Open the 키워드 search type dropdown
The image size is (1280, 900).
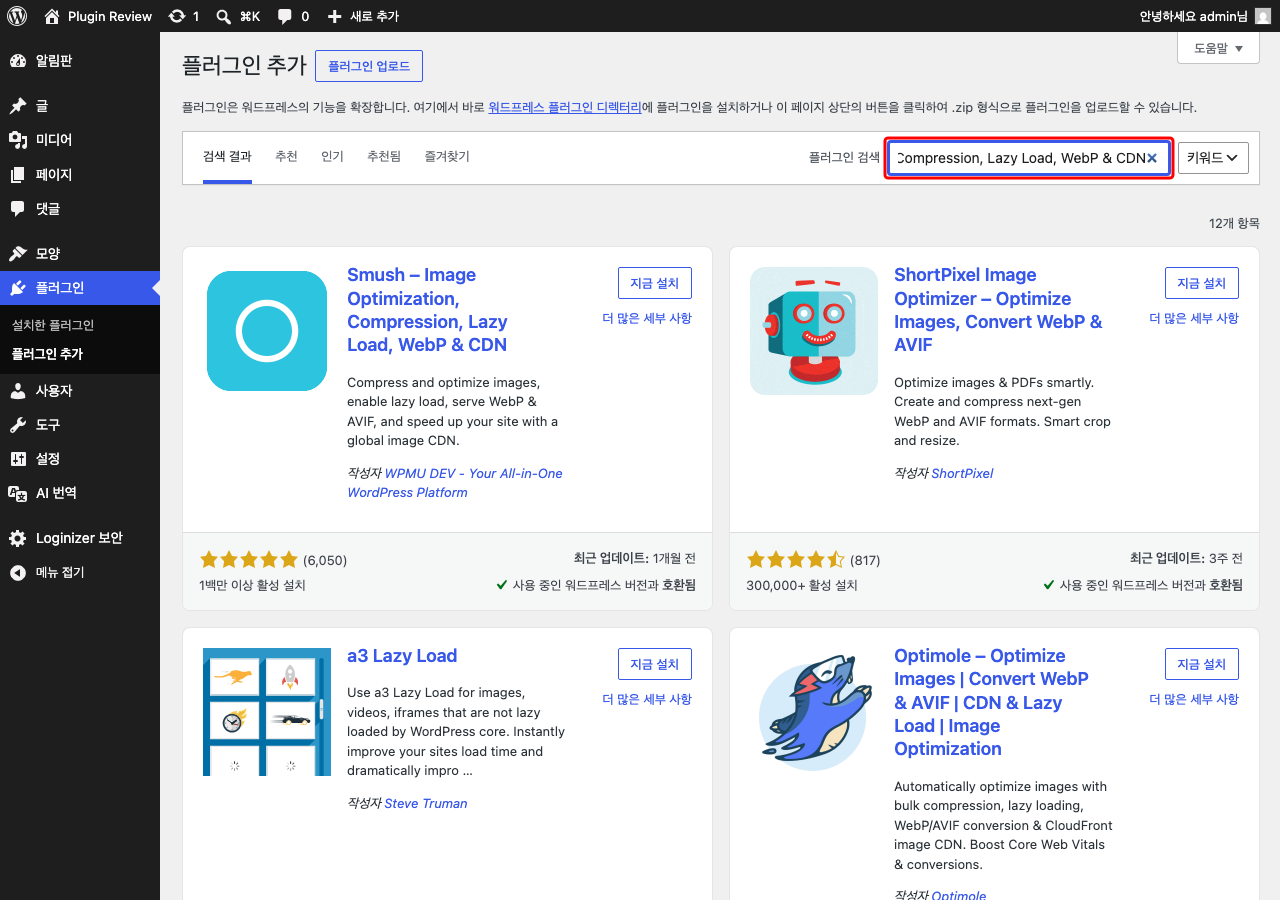tap(1214, 158)
